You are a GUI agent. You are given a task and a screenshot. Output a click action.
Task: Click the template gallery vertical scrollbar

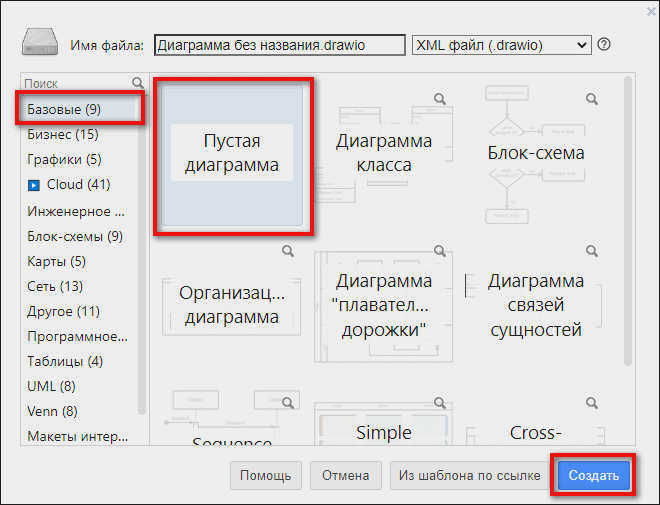[628, 221]
